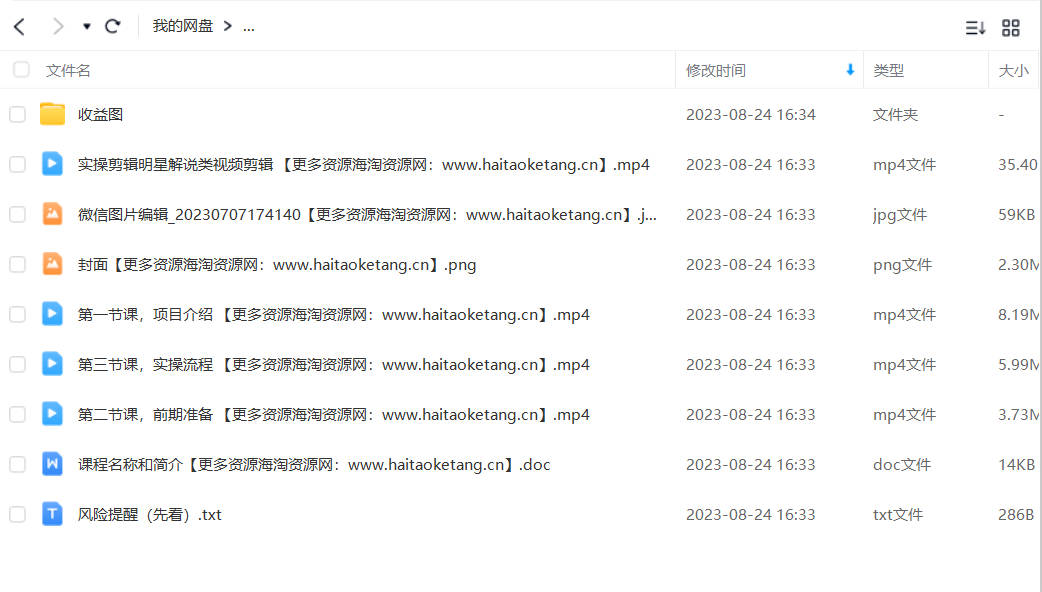The image size is (1042, 592).
Task: Open the navigation history dropdown arrow
Action: click(86, 27)
